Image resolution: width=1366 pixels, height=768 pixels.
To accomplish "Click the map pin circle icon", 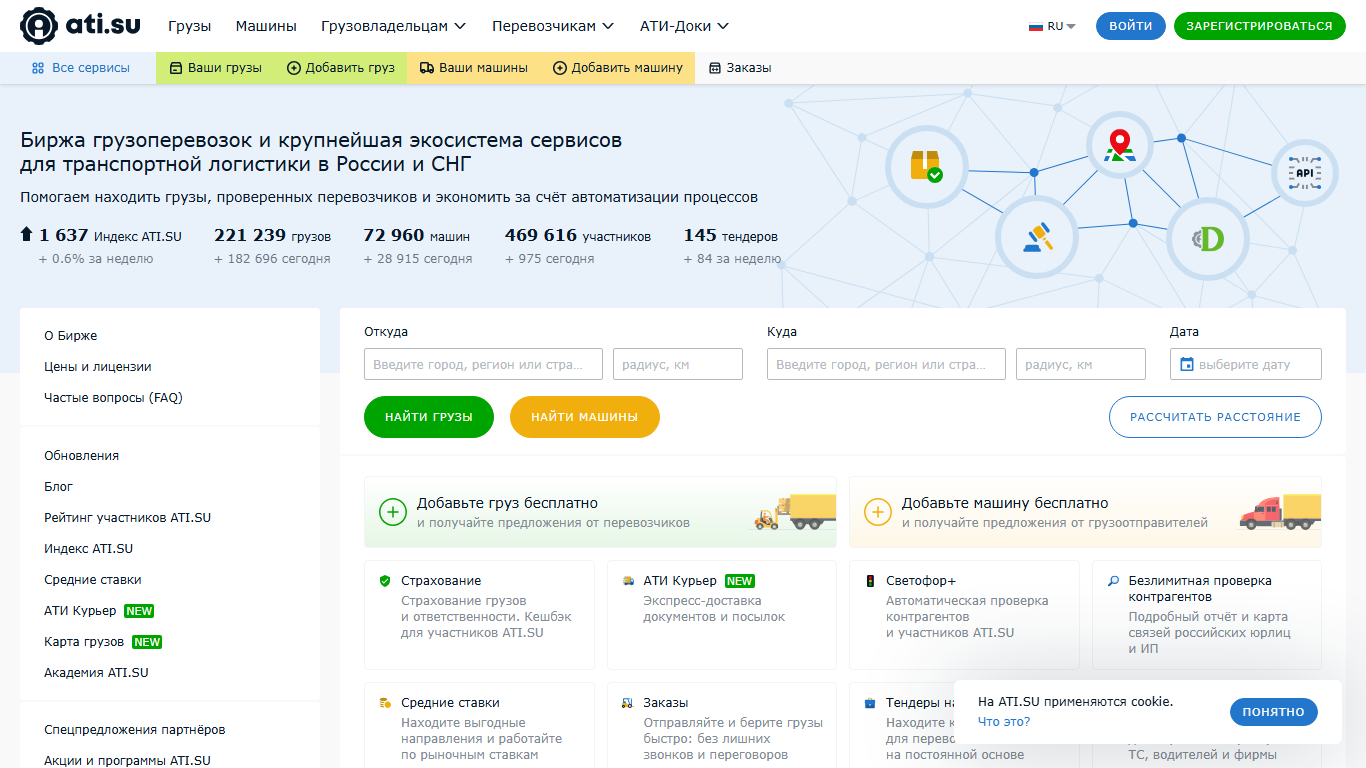I will click(x=1120, y=145).
